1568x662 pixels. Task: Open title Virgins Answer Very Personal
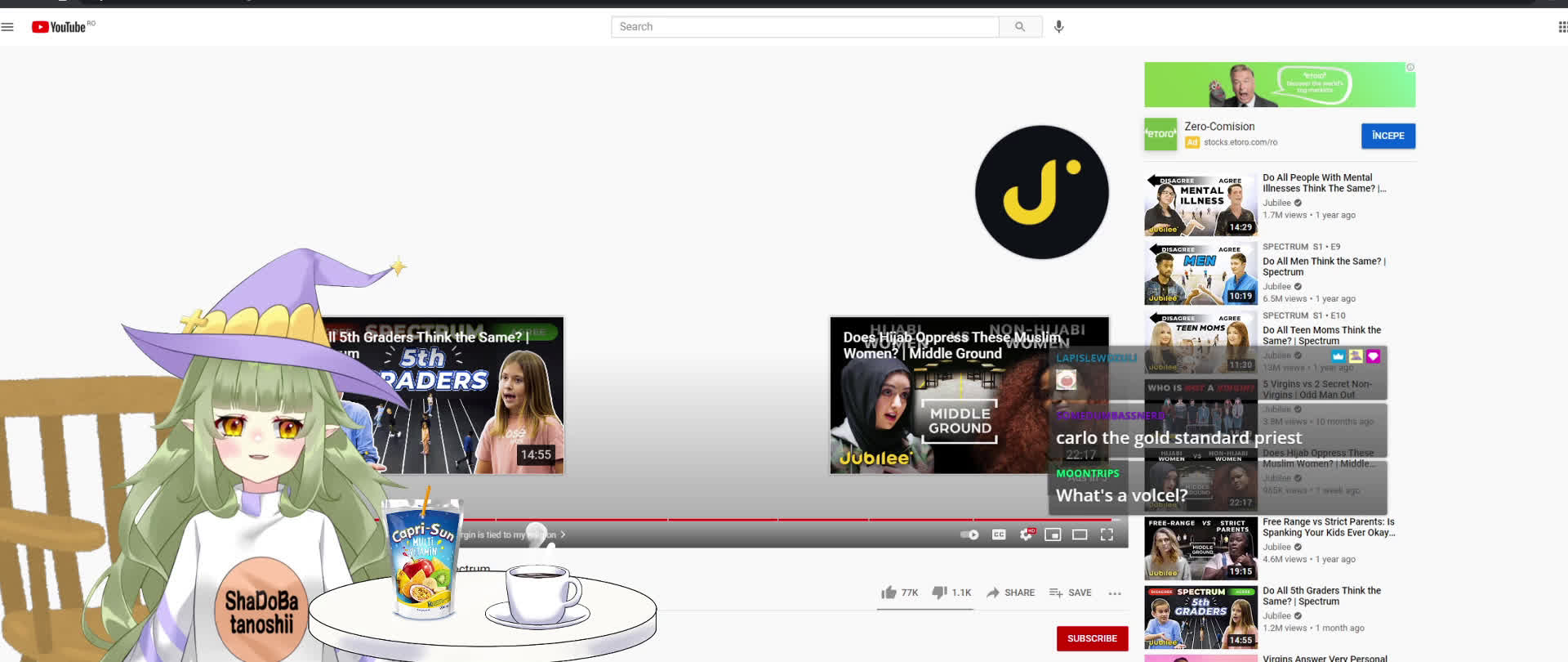pyautogui.click(x=1325, y=658)
